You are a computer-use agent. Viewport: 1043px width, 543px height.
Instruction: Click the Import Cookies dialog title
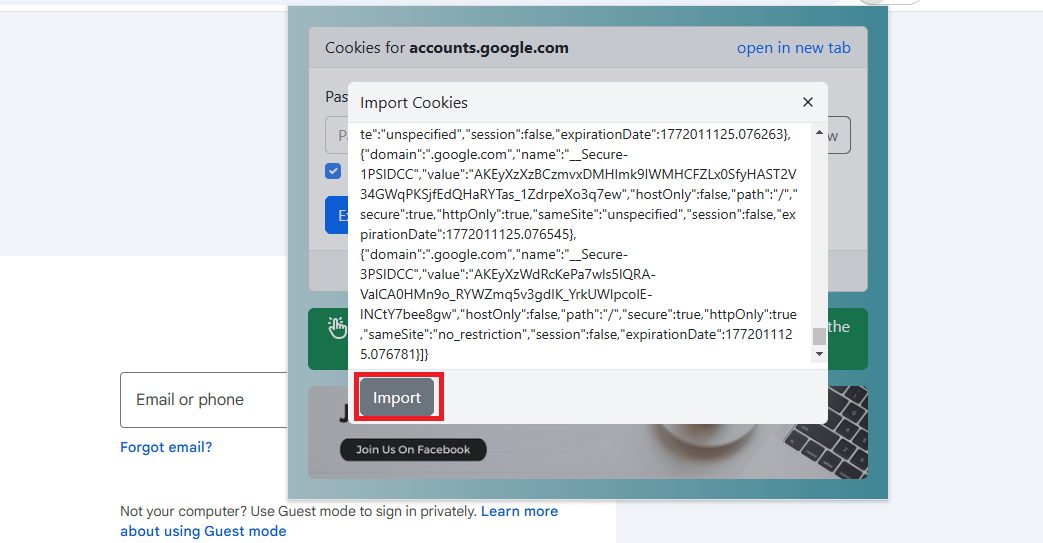click(x=414, y=102)
